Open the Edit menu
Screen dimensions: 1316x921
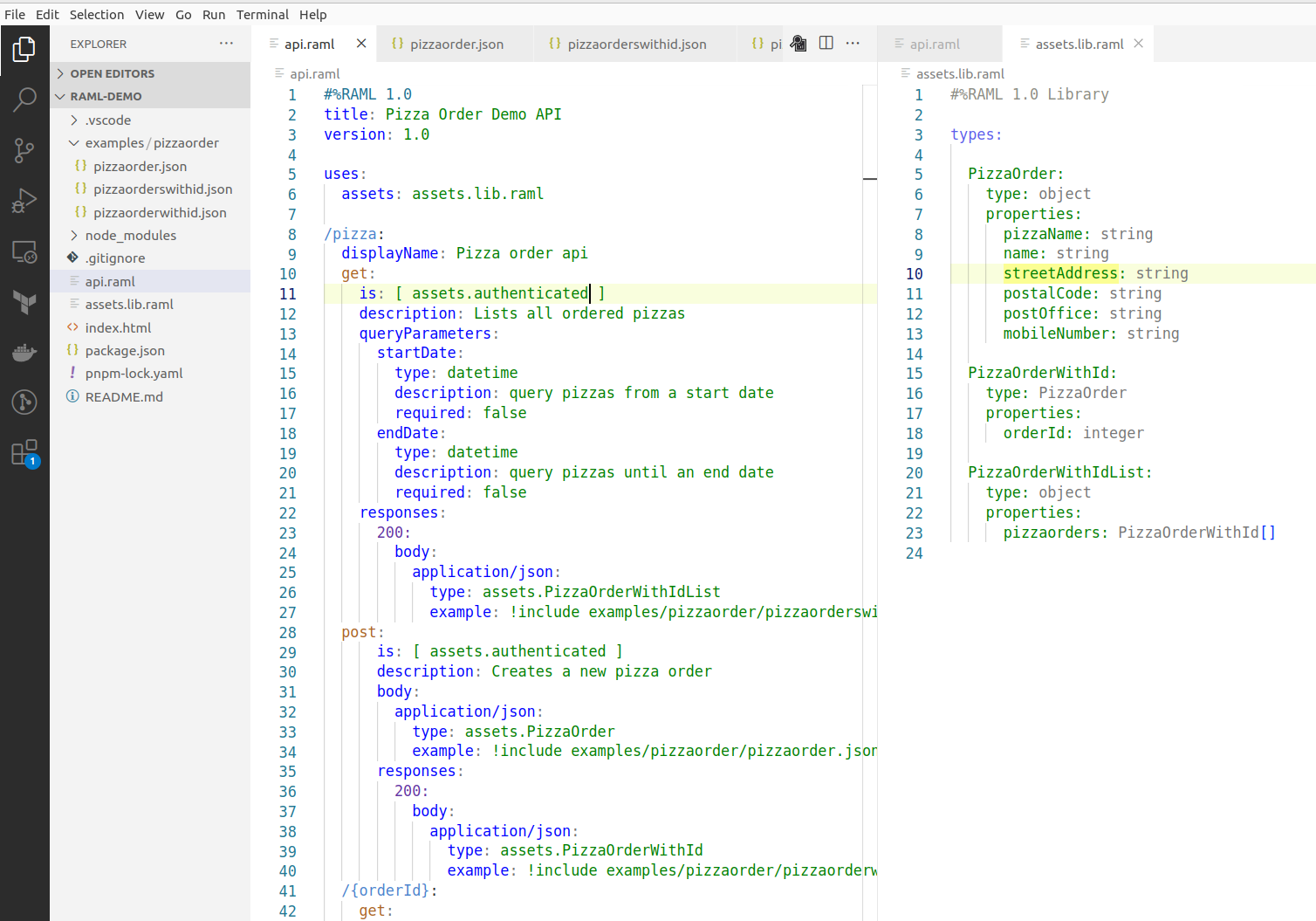[x=47, y=15]
